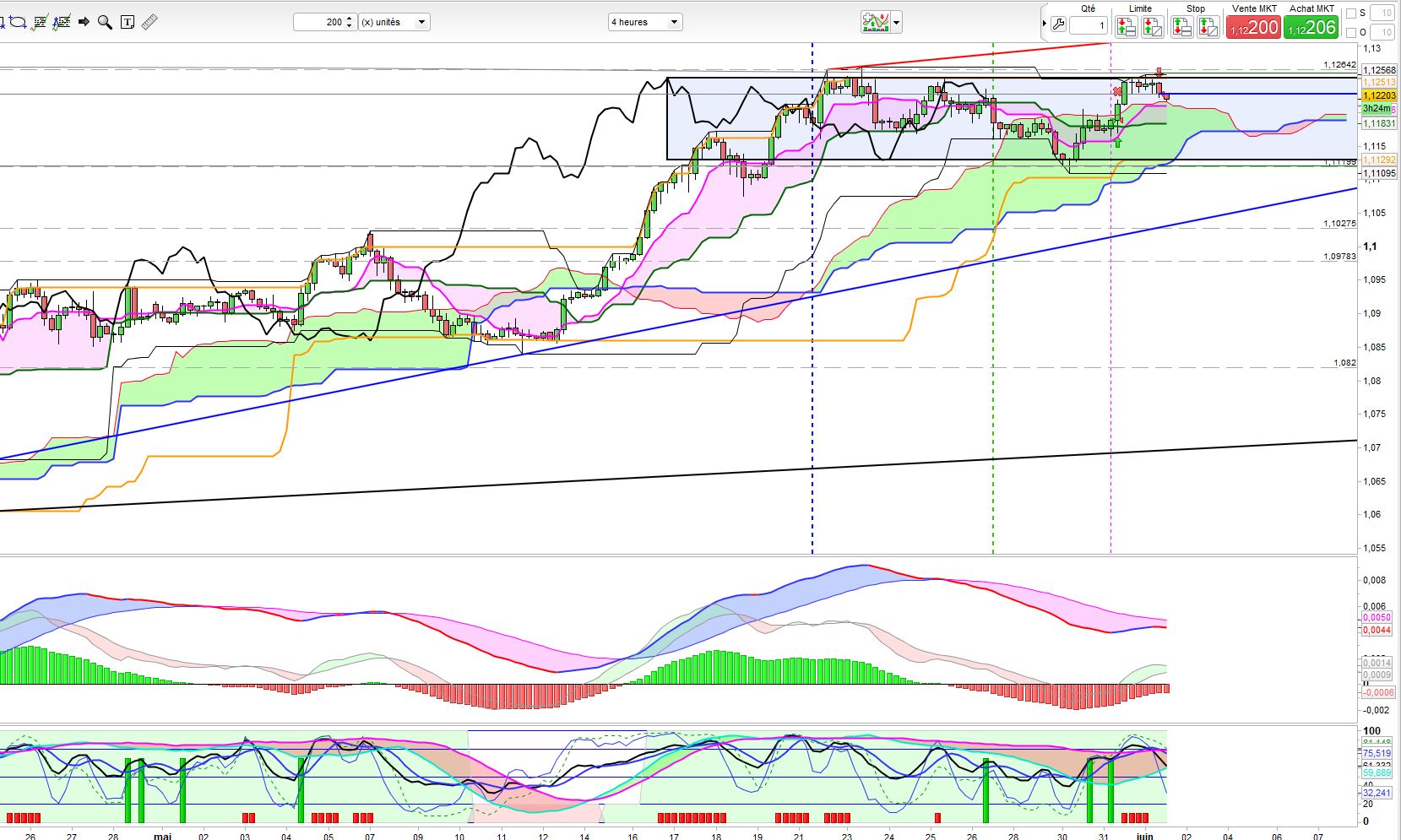Click the first Stop order icon

pyautogui.click(x=1181, y=27)
